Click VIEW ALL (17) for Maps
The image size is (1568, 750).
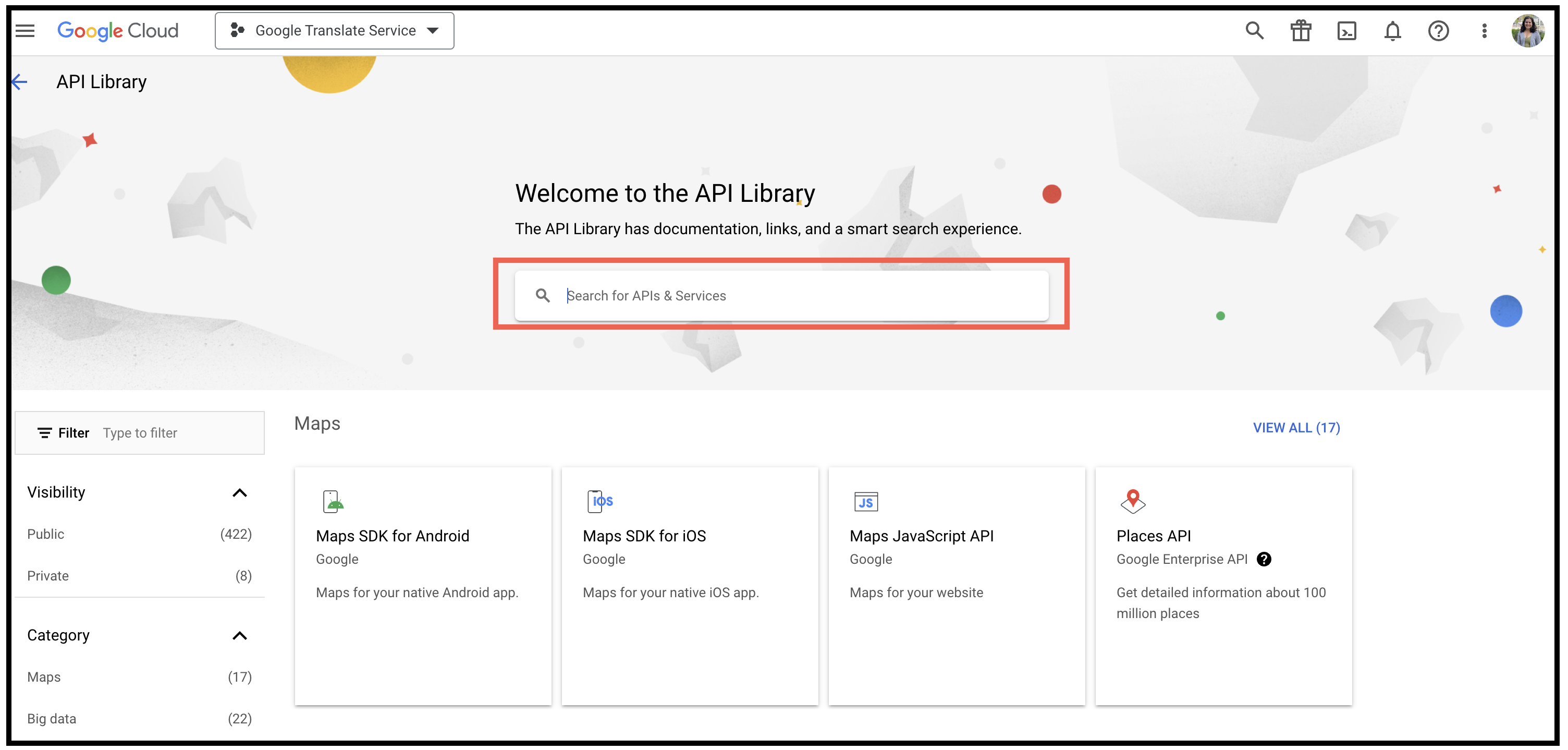1296,428
